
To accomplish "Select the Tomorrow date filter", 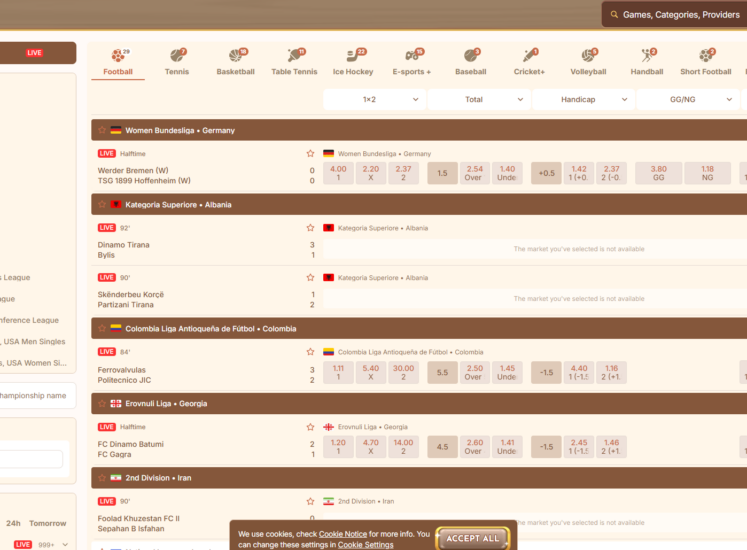I will click(x=48, y=523).
